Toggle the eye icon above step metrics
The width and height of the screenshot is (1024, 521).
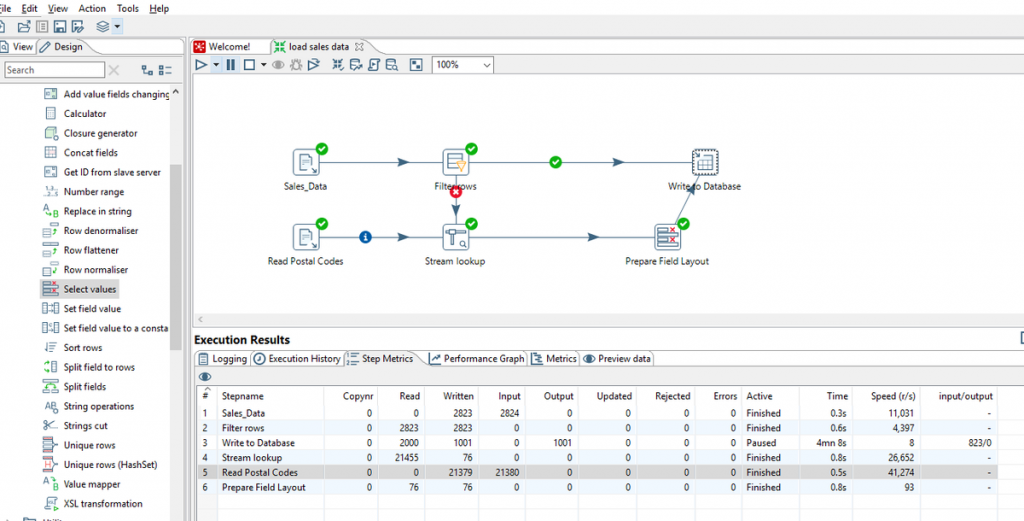pos(206,377)
